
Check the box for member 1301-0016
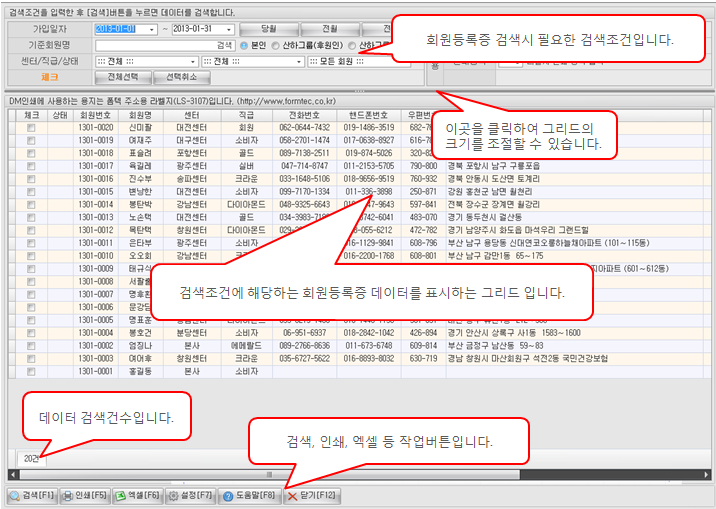(31, 179)
